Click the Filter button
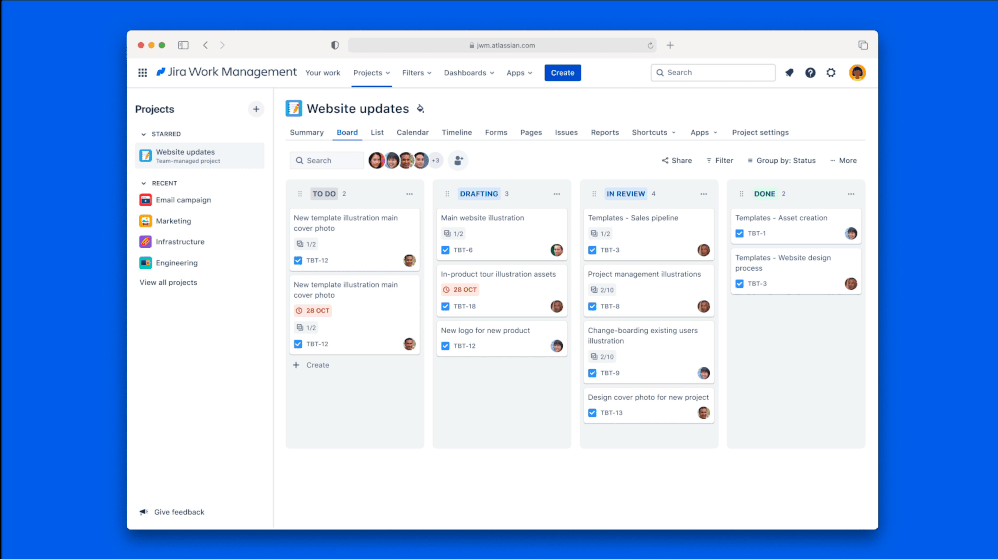 [x=720, y=160]
